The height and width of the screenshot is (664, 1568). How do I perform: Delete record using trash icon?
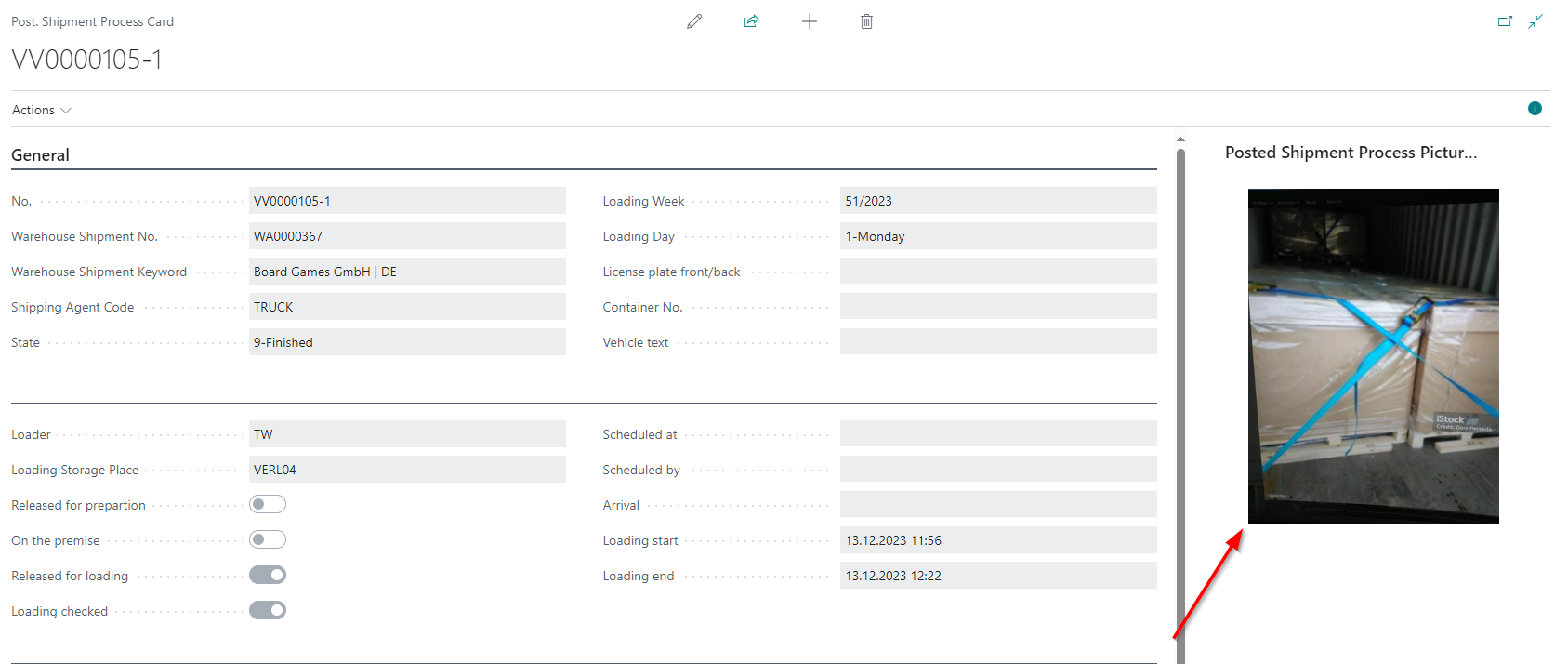click(866, 21)
